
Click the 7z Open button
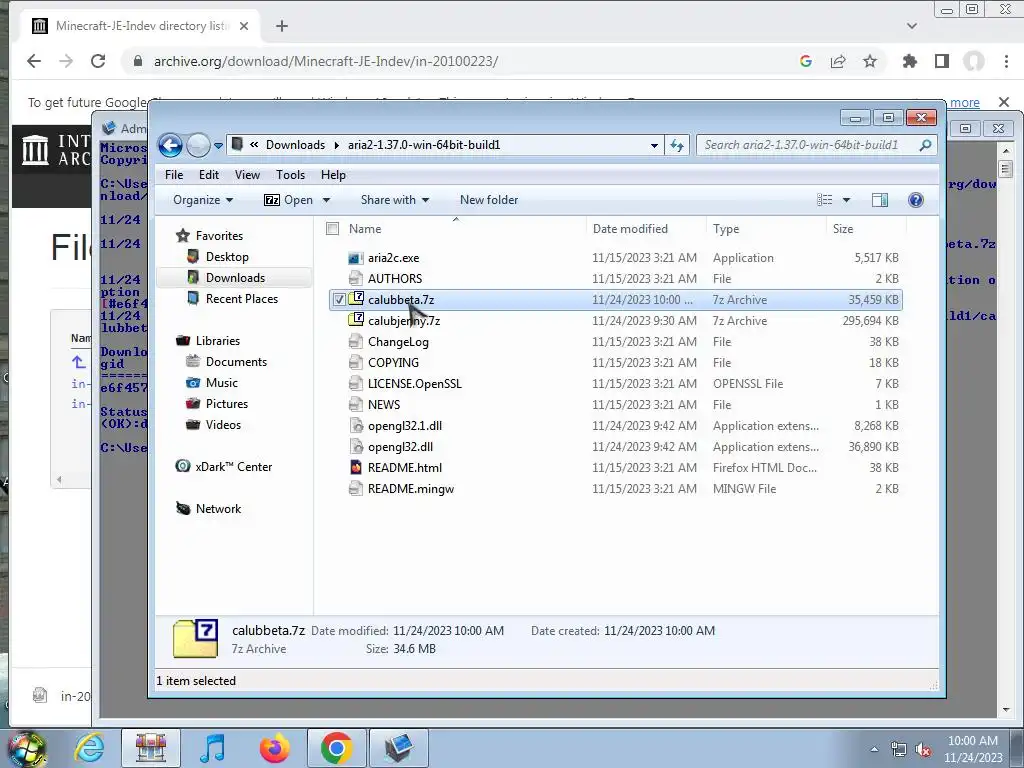click(x=289, y=200)
